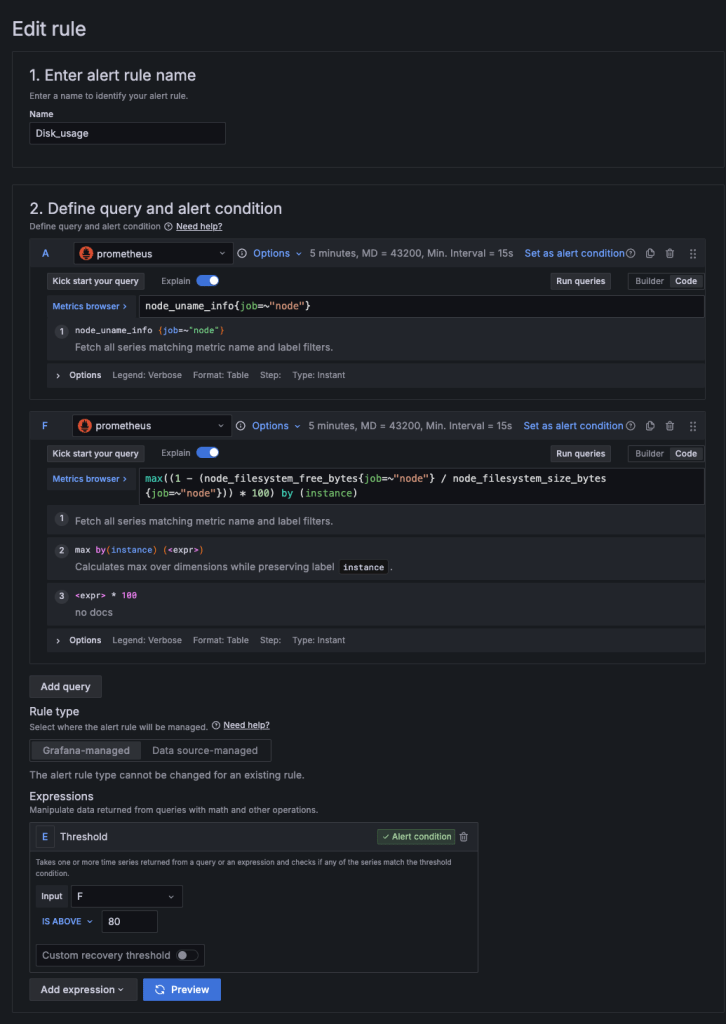
Task: Click the Preview button
Action: (182, 990)
